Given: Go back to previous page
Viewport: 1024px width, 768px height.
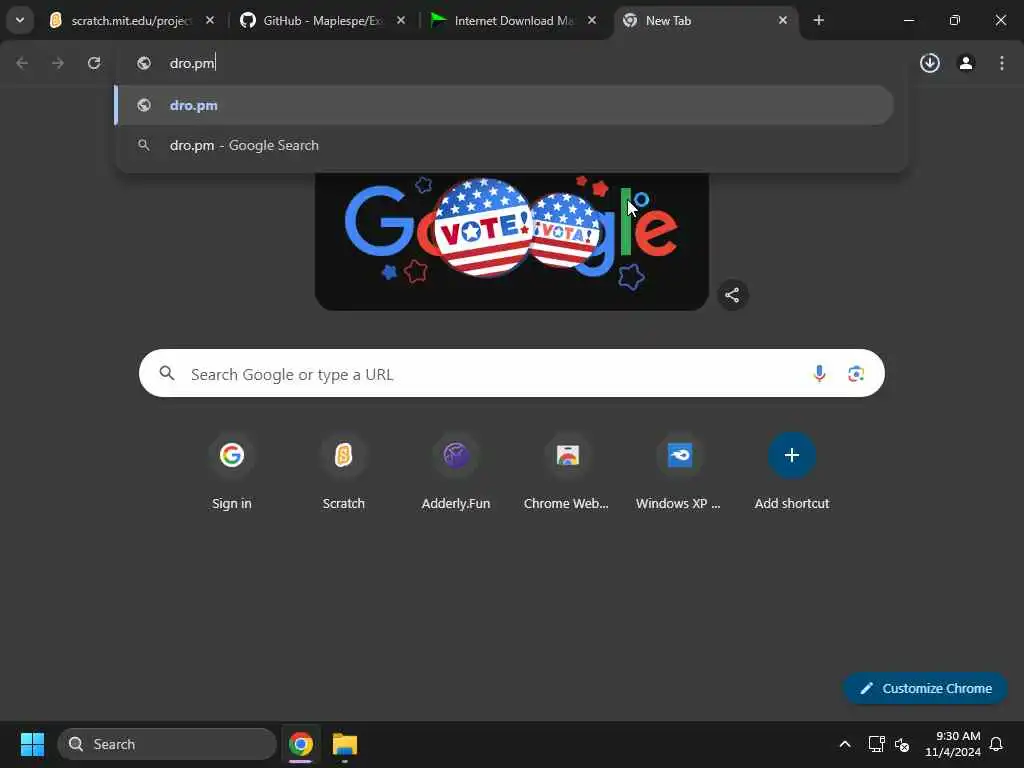Looking at the screenshot, I should tap(22, 63).
